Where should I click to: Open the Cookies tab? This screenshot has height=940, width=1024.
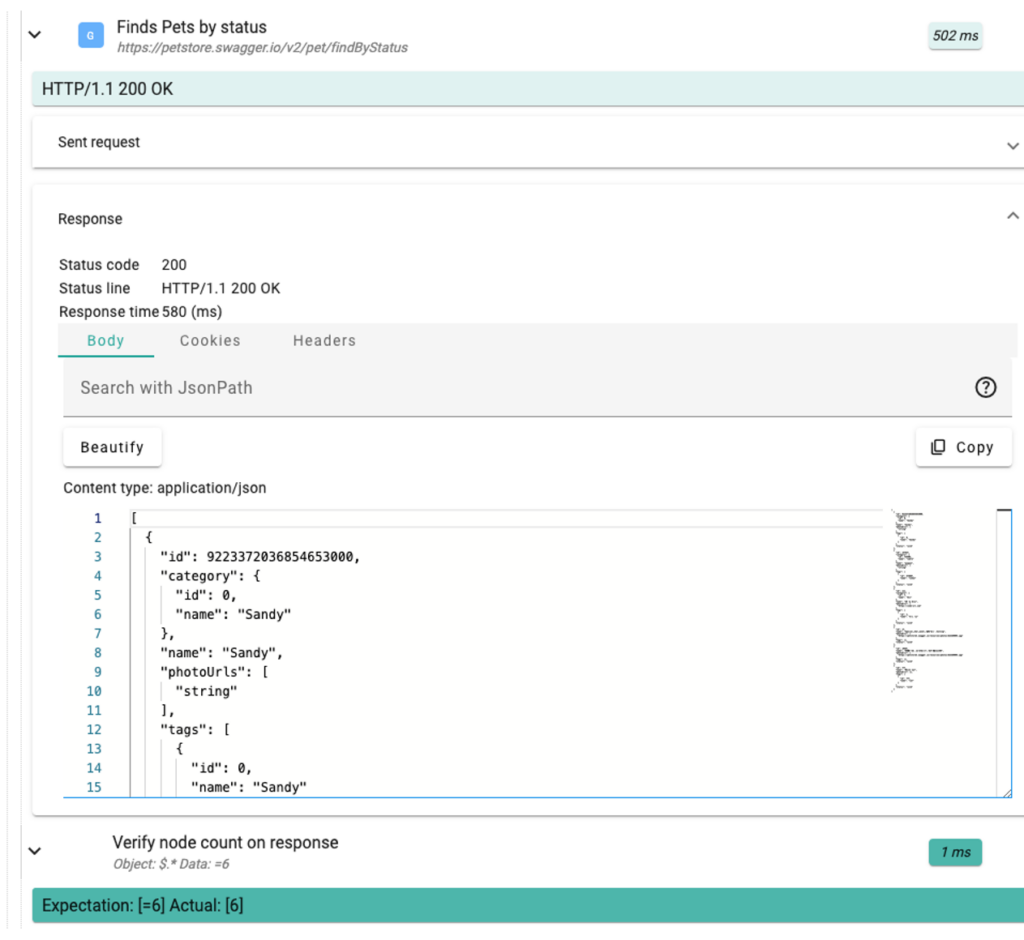210,340
